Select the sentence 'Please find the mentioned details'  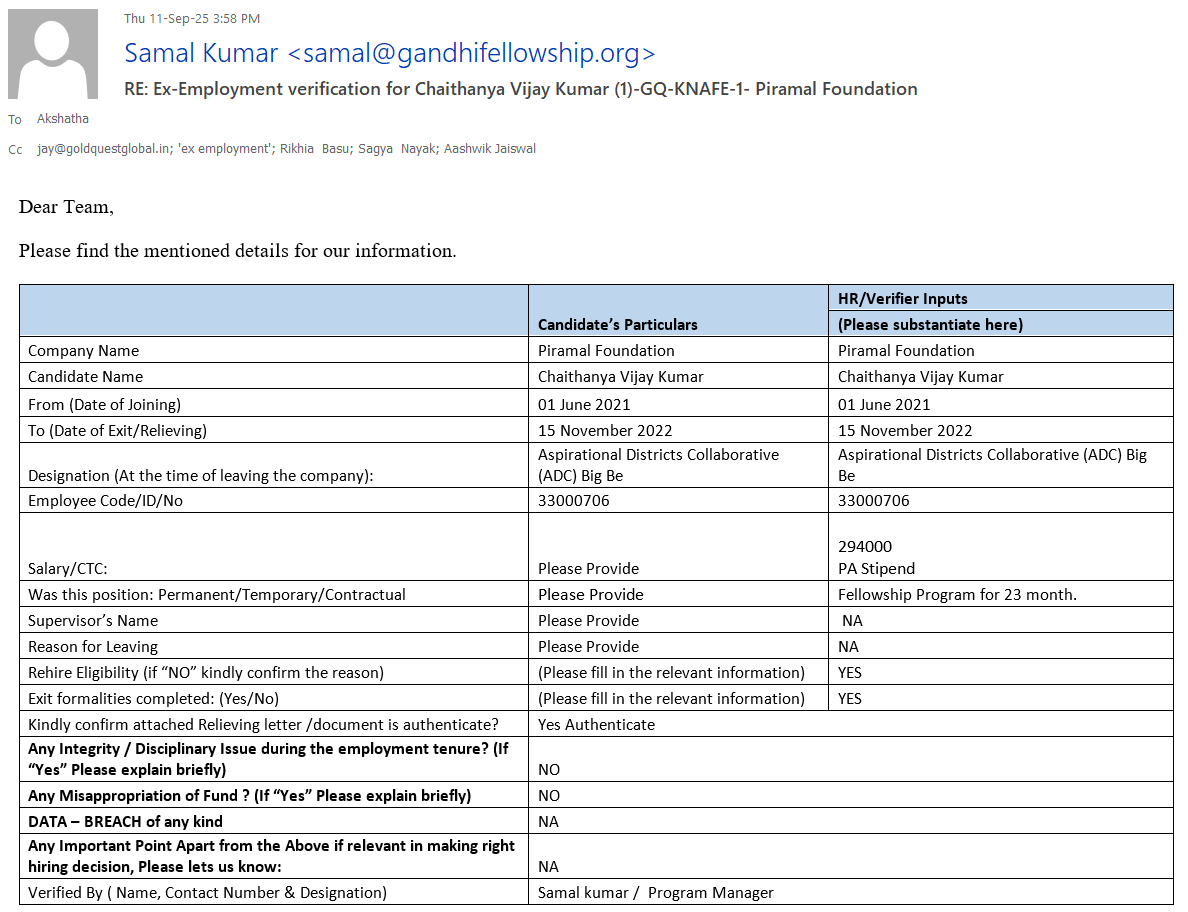click(237, 251)
